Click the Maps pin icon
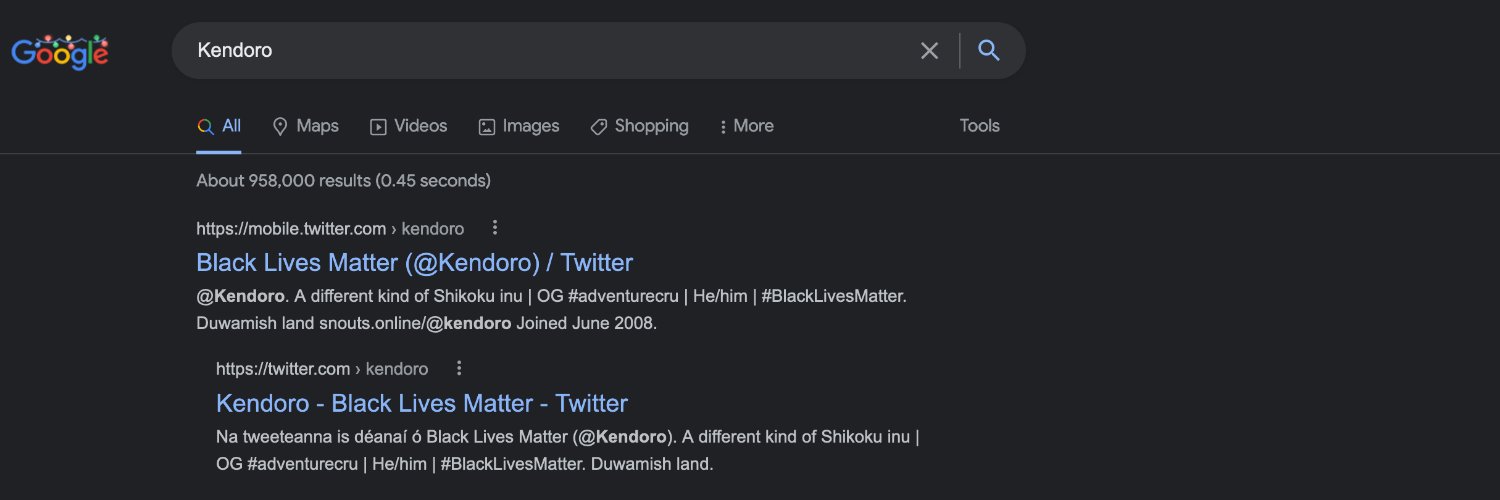This screenshot has height=500, width=1500. [280, 127]
